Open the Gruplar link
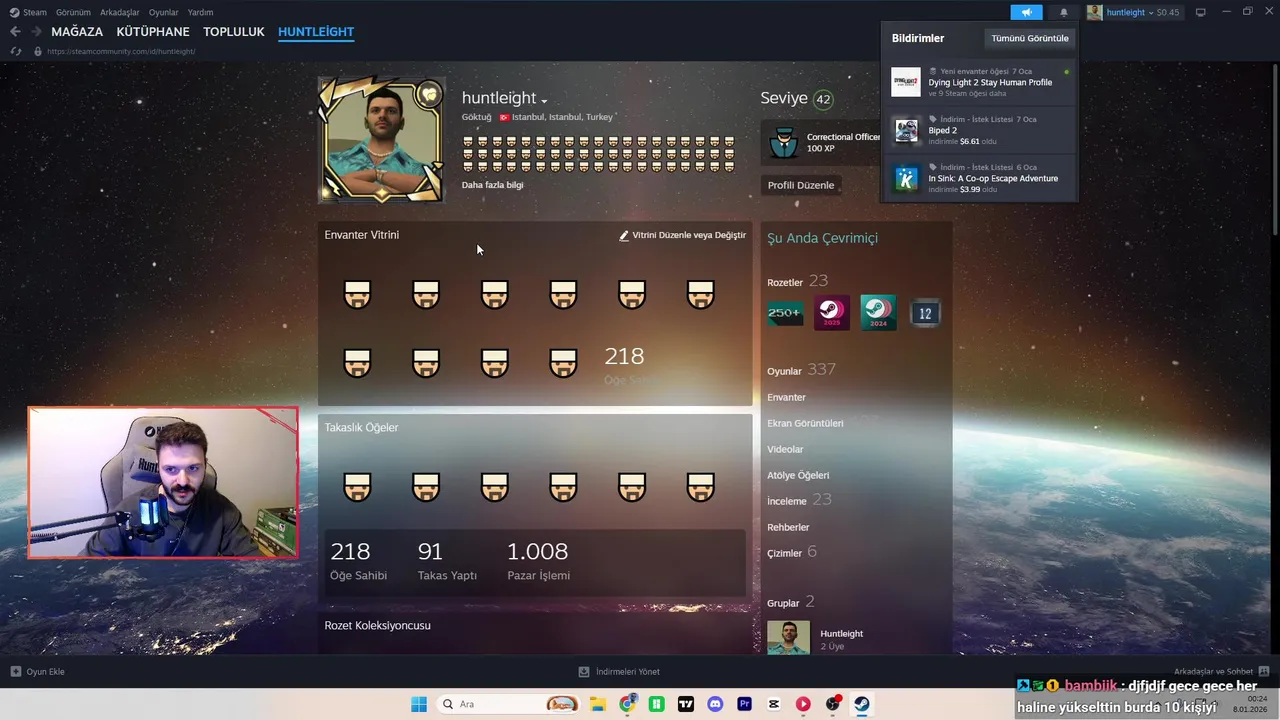The image size is (1280, 720). pyautogui.click(x=783, y=603)
